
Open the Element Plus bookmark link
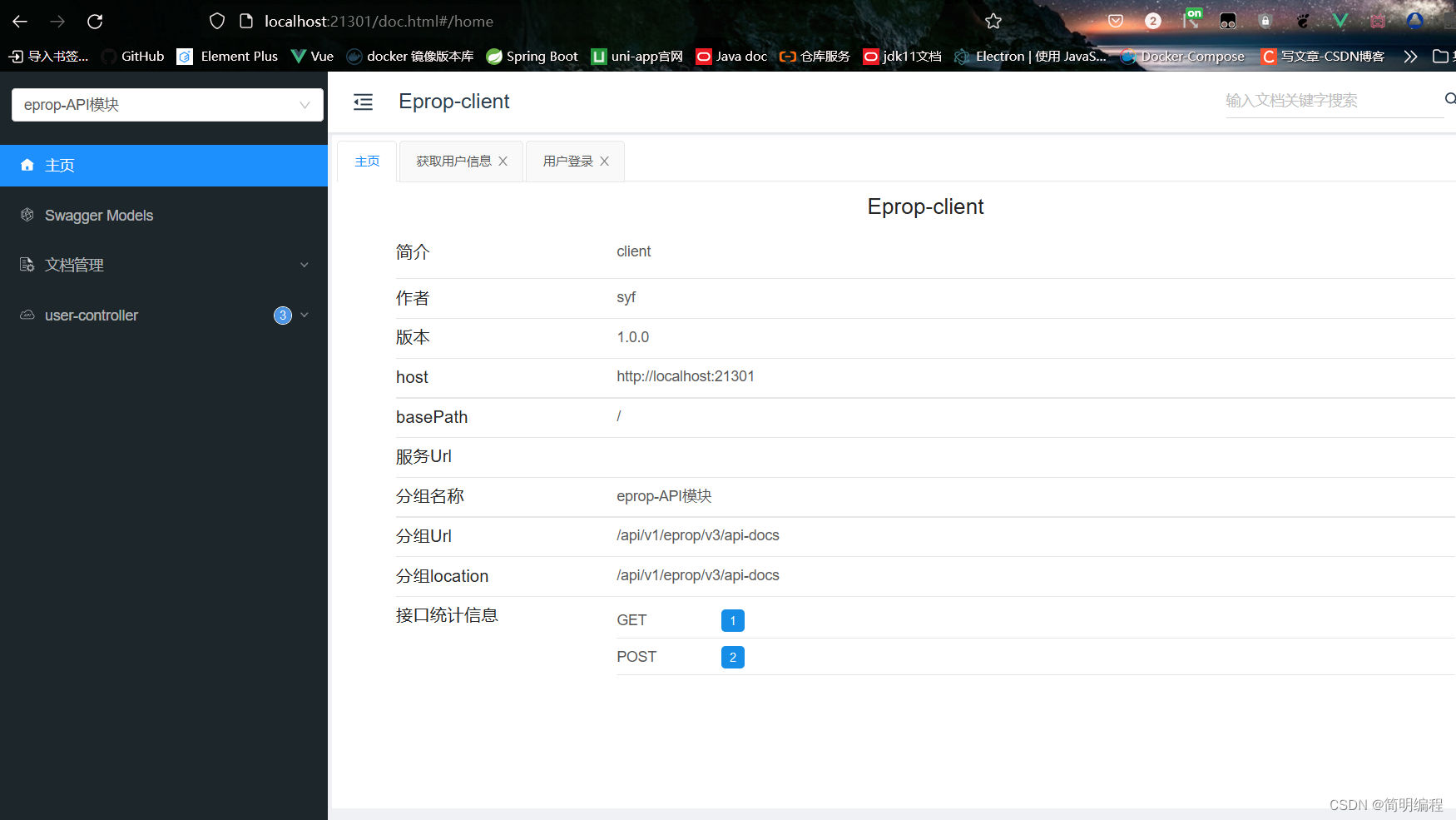(239, 56)
